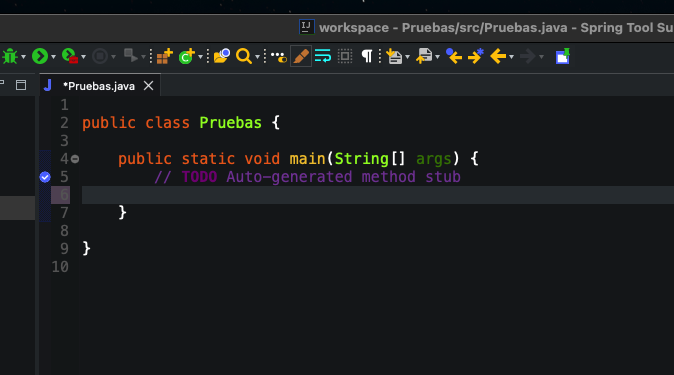This screenshot has width=674, height=375.
Task: Open the Back navigation history dropdown
Action: tap(512, 57)
